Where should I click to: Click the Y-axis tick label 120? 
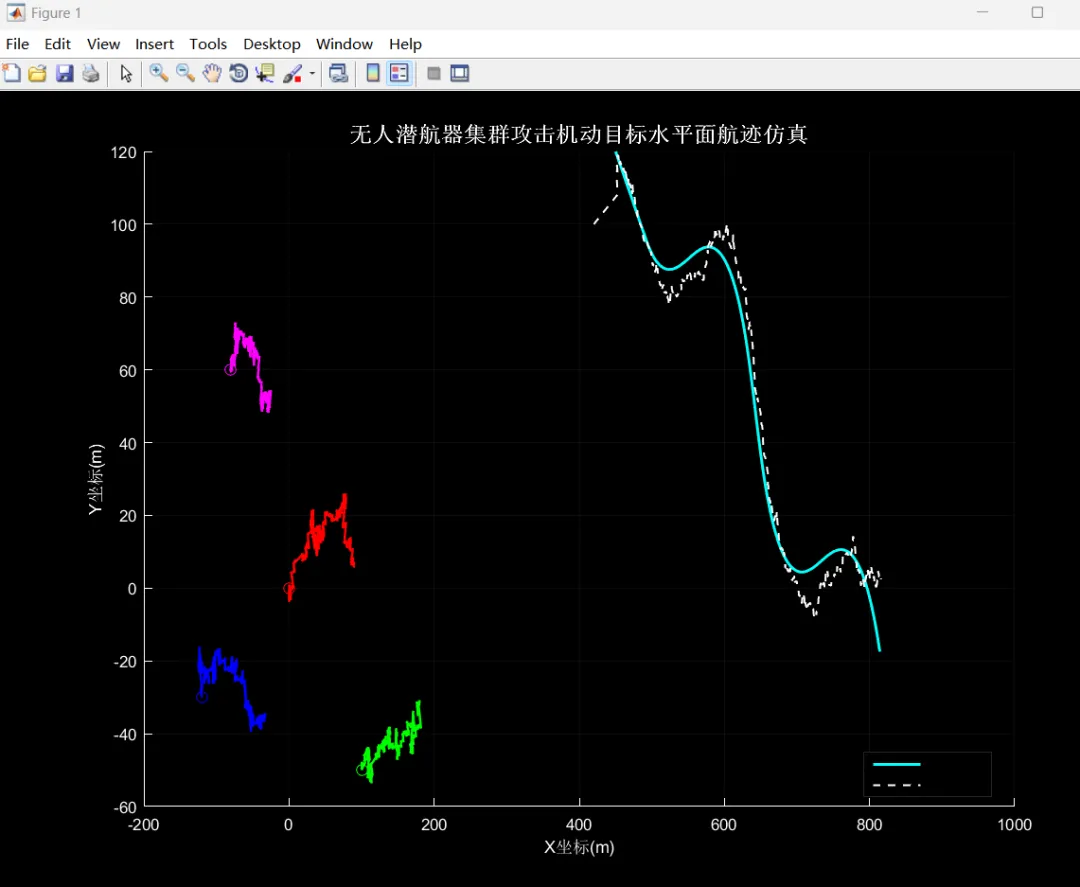point(123,152)
